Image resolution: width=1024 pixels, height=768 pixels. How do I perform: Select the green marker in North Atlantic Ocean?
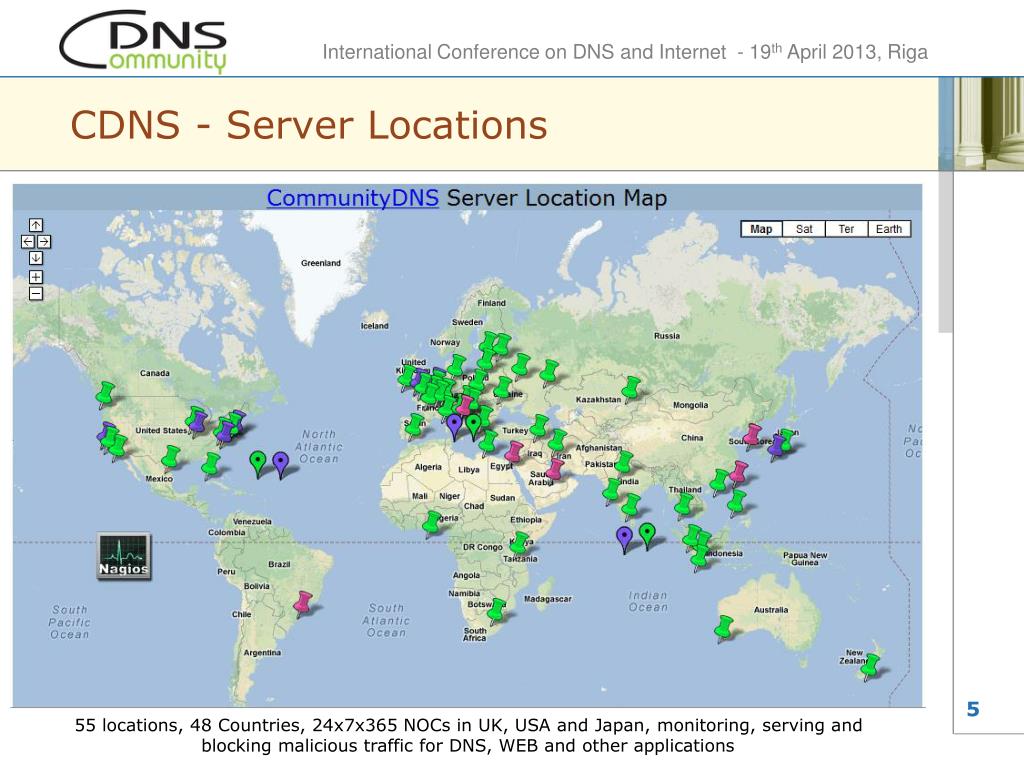click(259, 463)
